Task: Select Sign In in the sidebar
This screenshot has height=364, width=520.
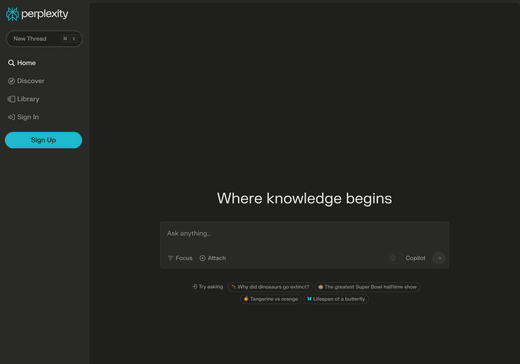Action: (23, 117)
